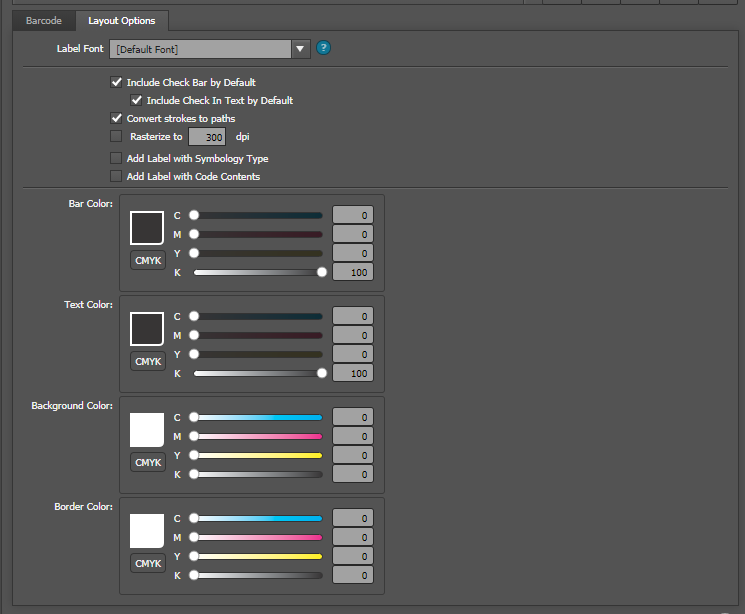Click the Background Color white swatch
The image size is (745, 614).
(x=147, y=430)
